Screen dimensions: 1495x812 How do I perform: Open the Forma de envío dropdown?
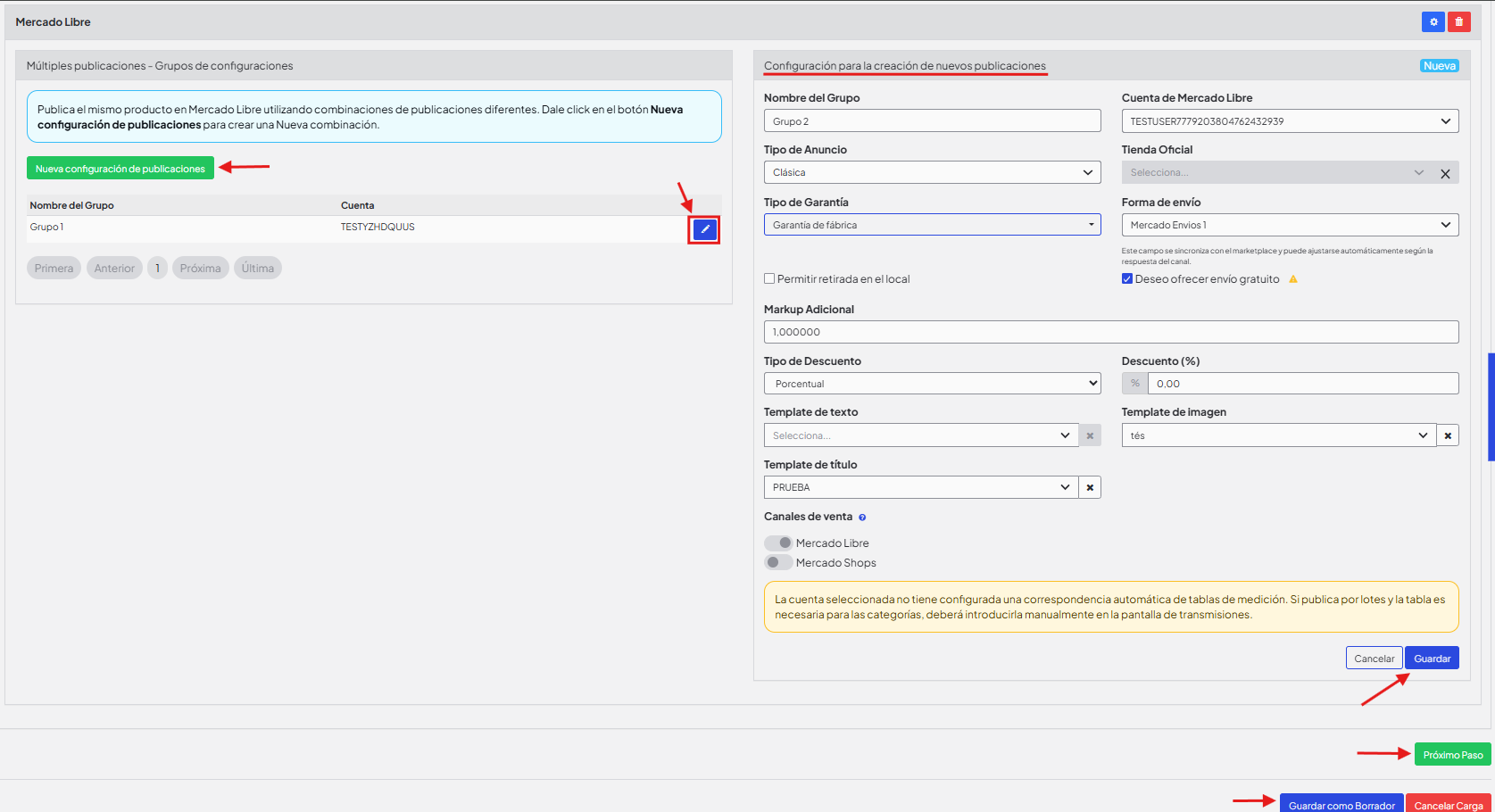tap(1290, 225)
